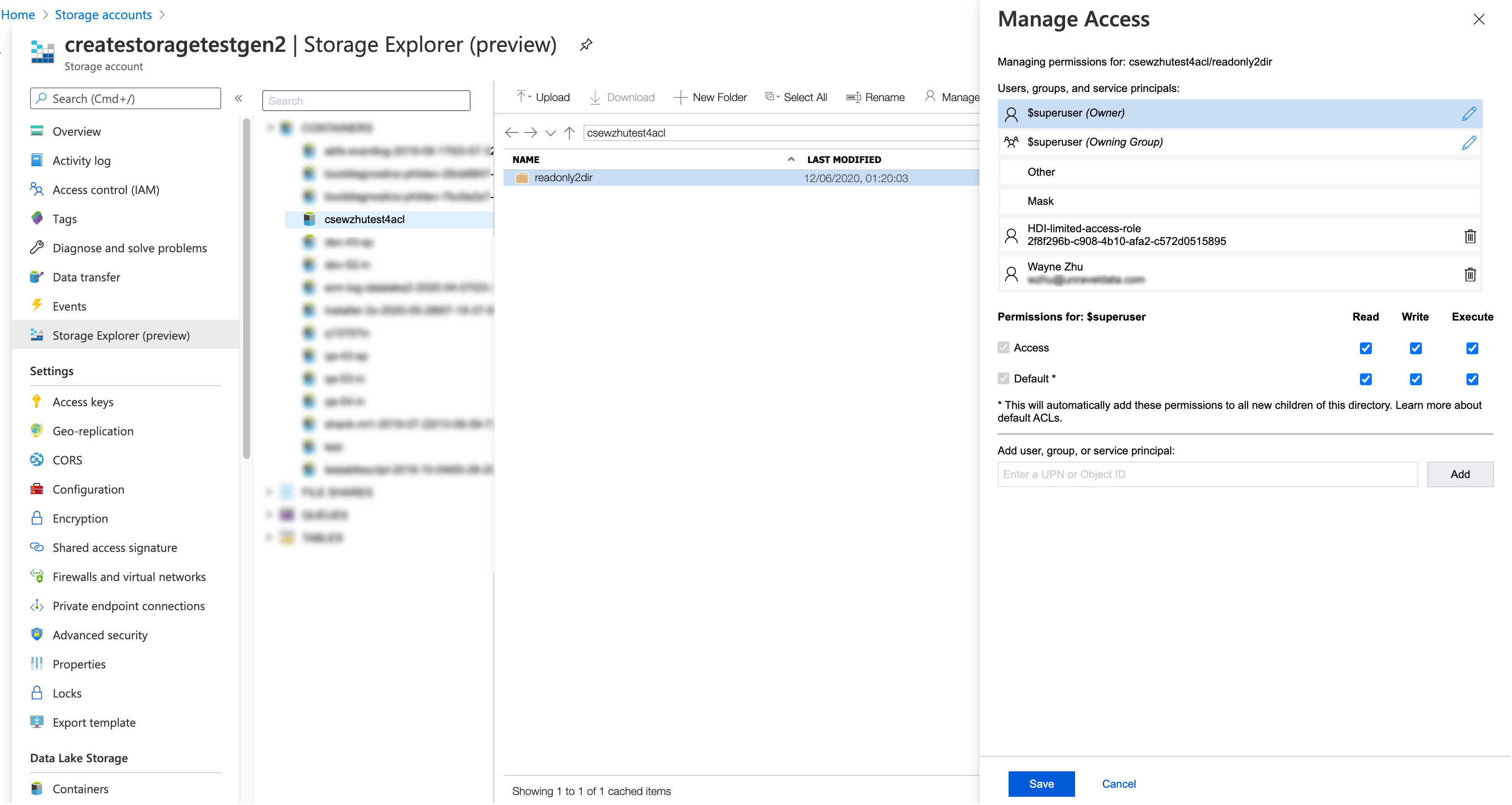This screenshot has height=805, width=1512.
Task: Click the pin icon next to the title
Action: click(x=586, y=45)
